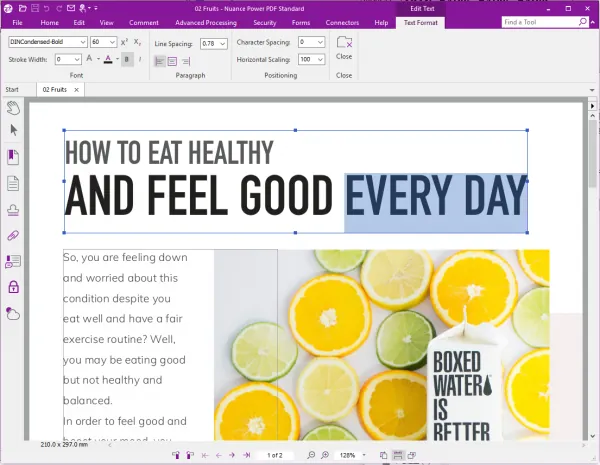The height and width of the screenshot is (465, 600).
Task: Close the Text Format editing mode
Action: click(344, 48)
